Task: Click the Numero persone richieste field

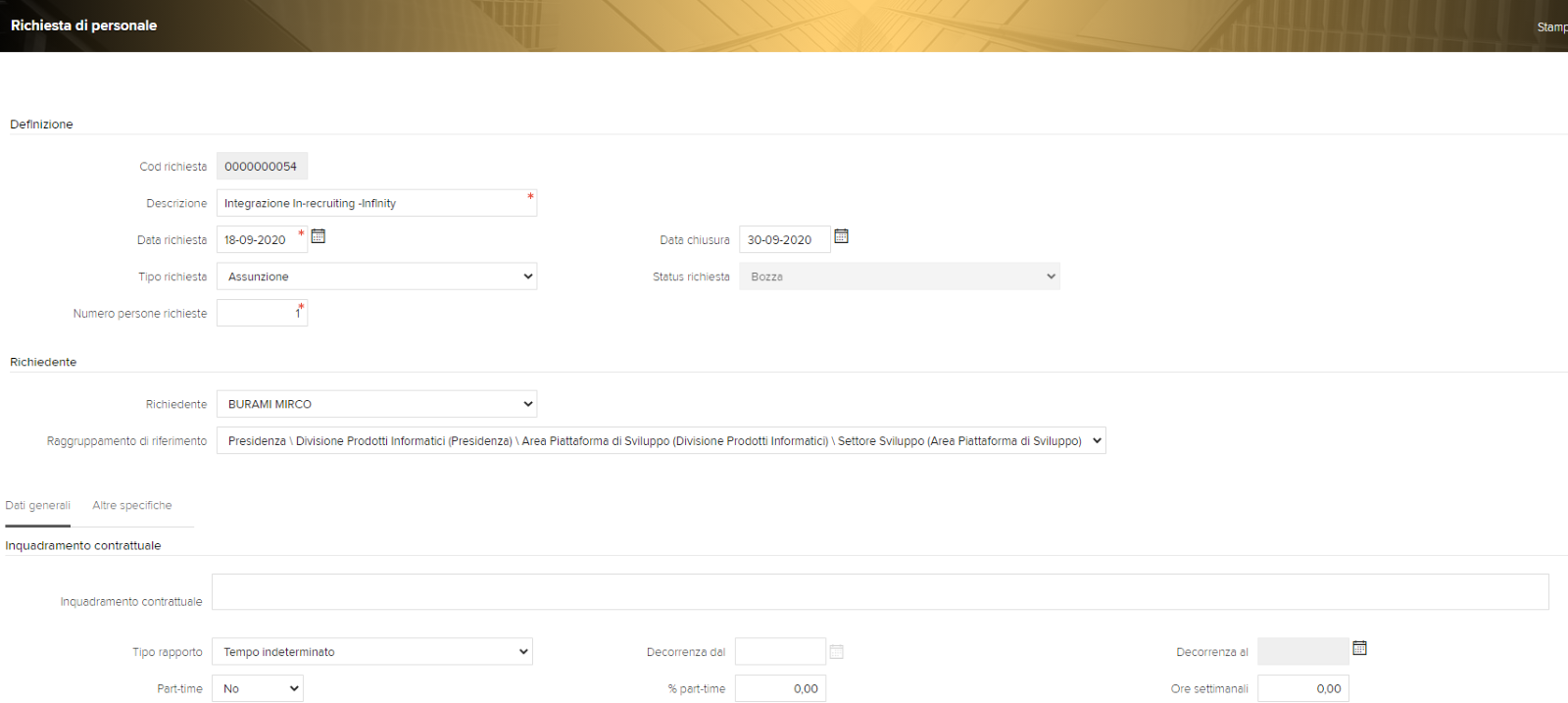Action: [262, 314]
